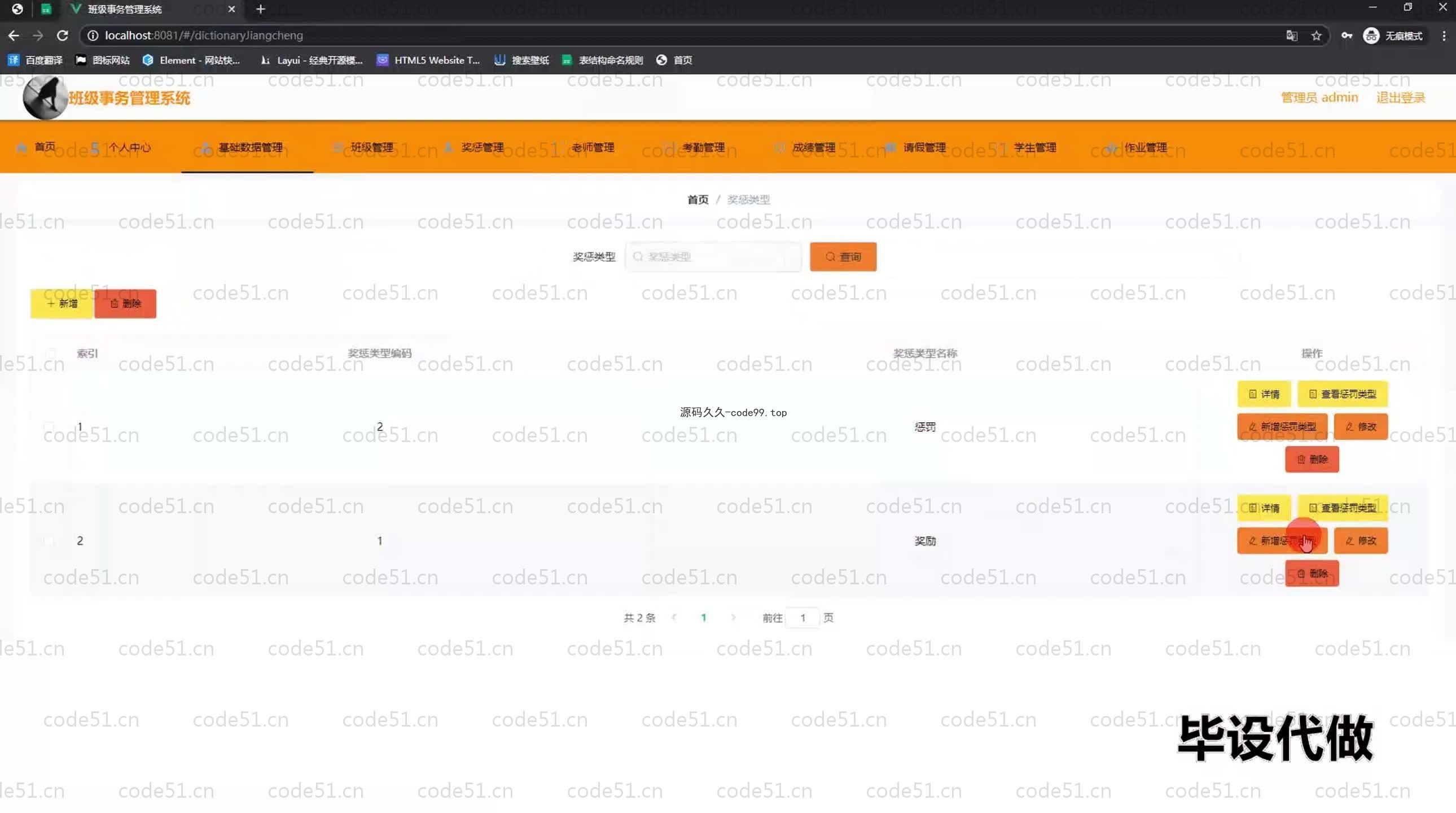Click the previous page arrow in pagination
The width and height of the screenshot is (1456, 813).
point(674,618)
